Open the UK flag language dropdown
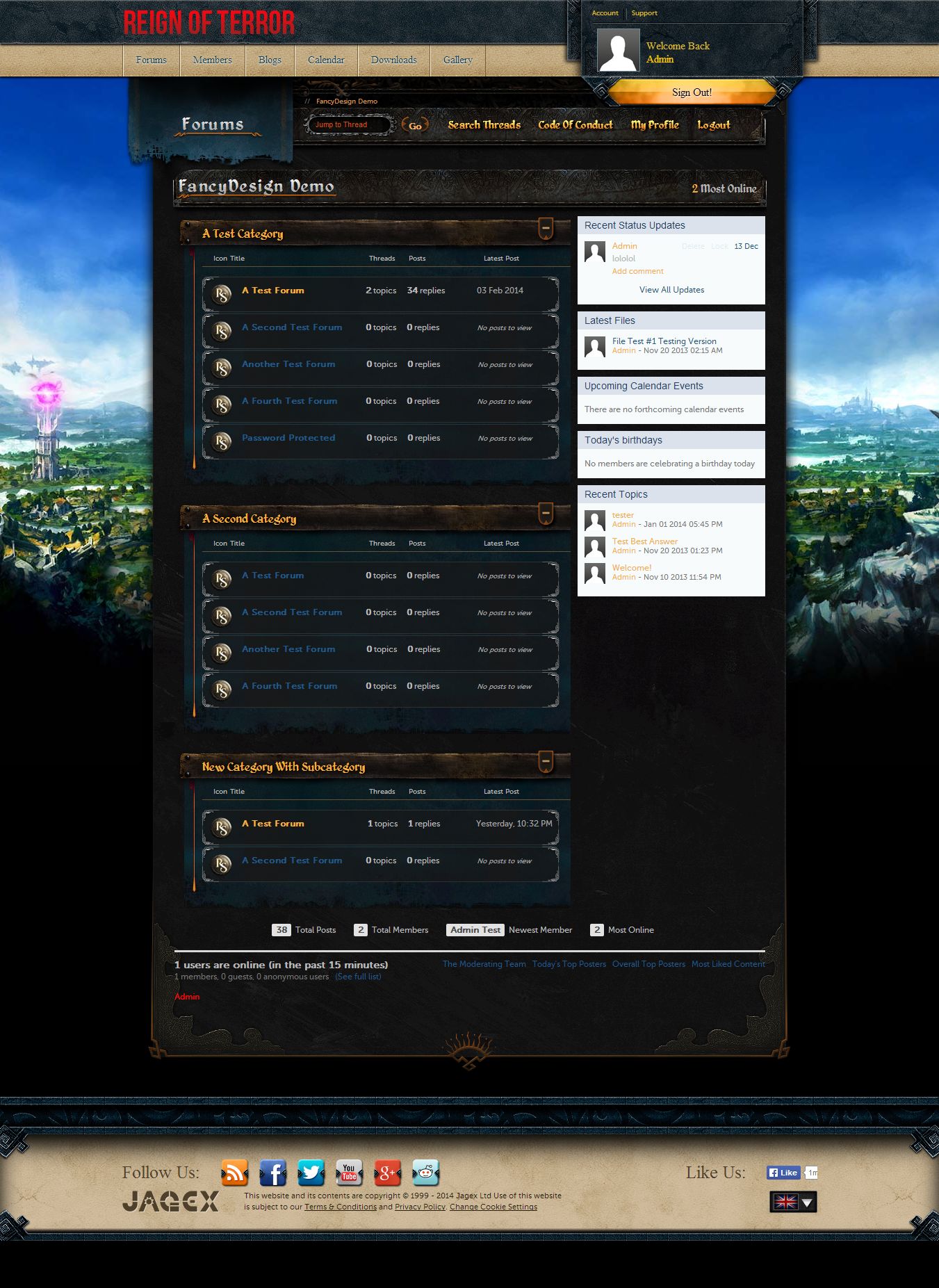The height and width of the screenshot is (1288, 939). 793,1202
